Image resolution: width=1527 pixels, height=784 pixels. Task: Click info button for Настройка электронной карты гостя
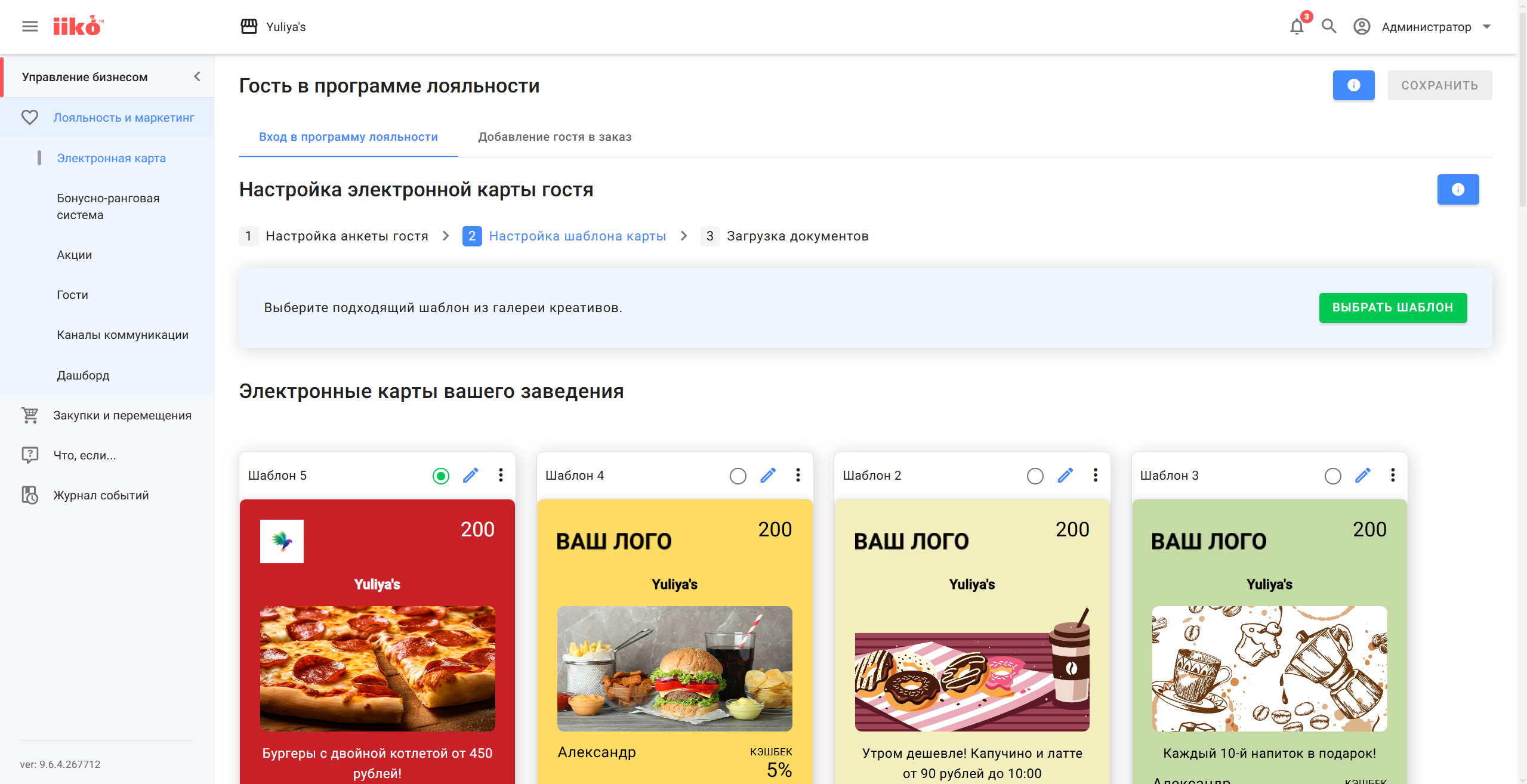coord(1458,189)
